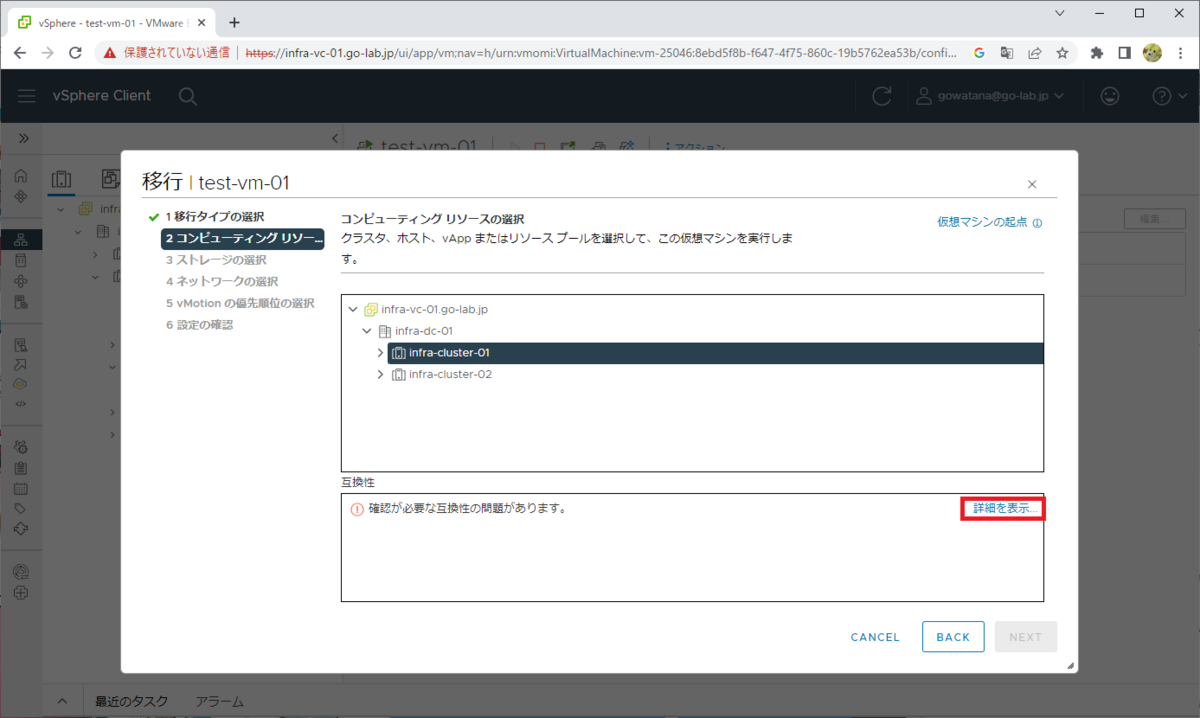This screenshot has height=718, width=1200.
Task: Open the Developer Center code icon
Action: click(x=21, y=404)
